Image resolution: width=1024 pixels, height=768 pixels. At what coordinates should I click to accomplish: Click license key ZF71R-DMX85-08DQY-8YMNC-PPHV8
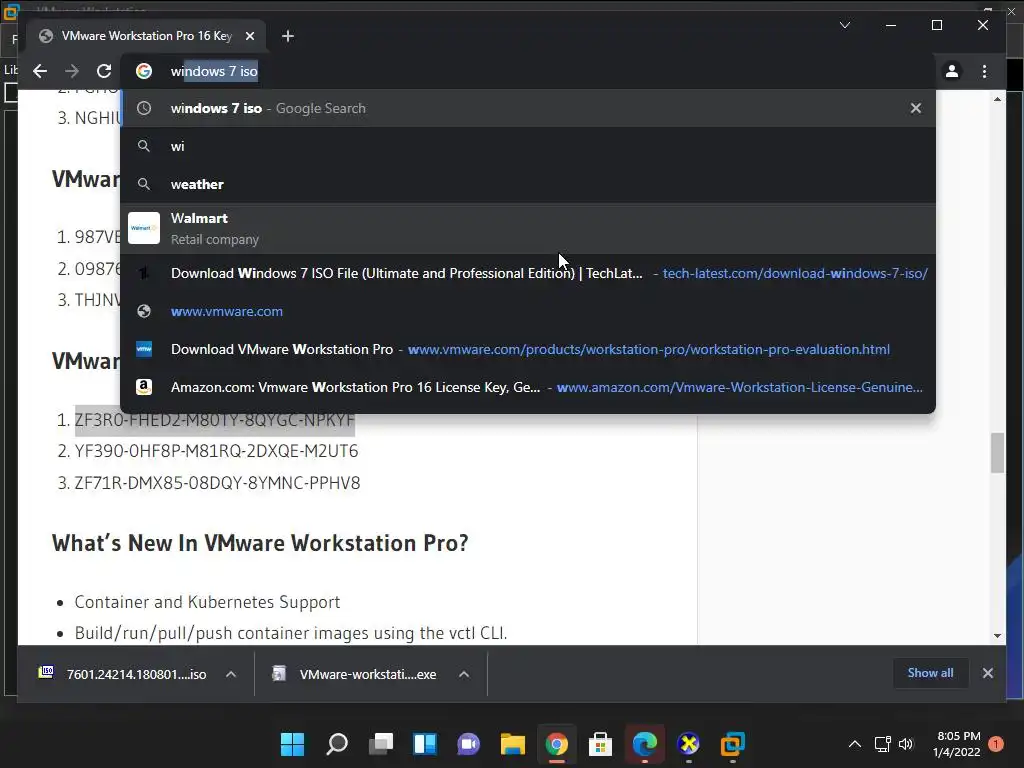point(217,483)
